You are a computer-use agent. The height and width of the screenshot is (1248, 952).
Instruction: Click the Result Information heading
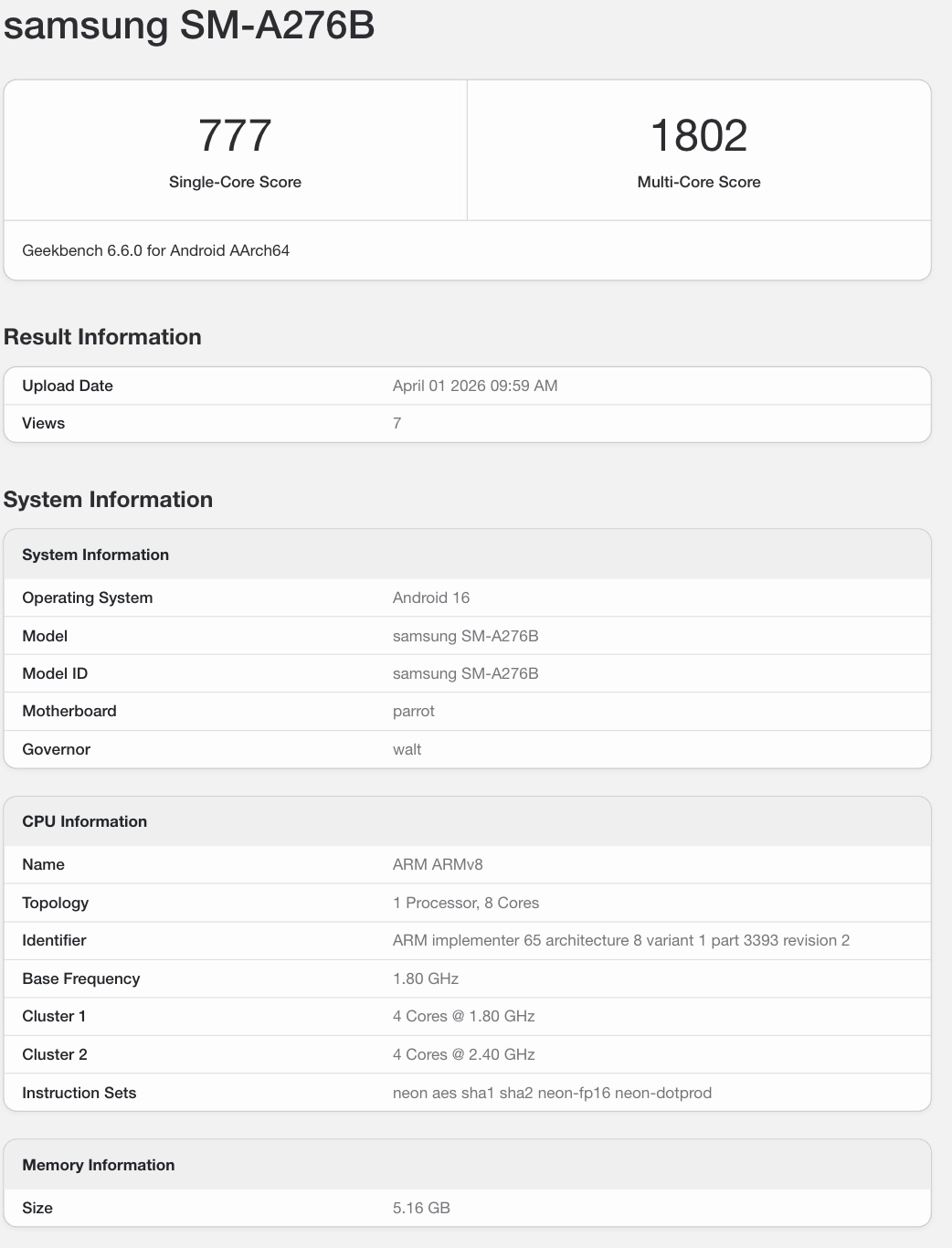coord(102,337)
